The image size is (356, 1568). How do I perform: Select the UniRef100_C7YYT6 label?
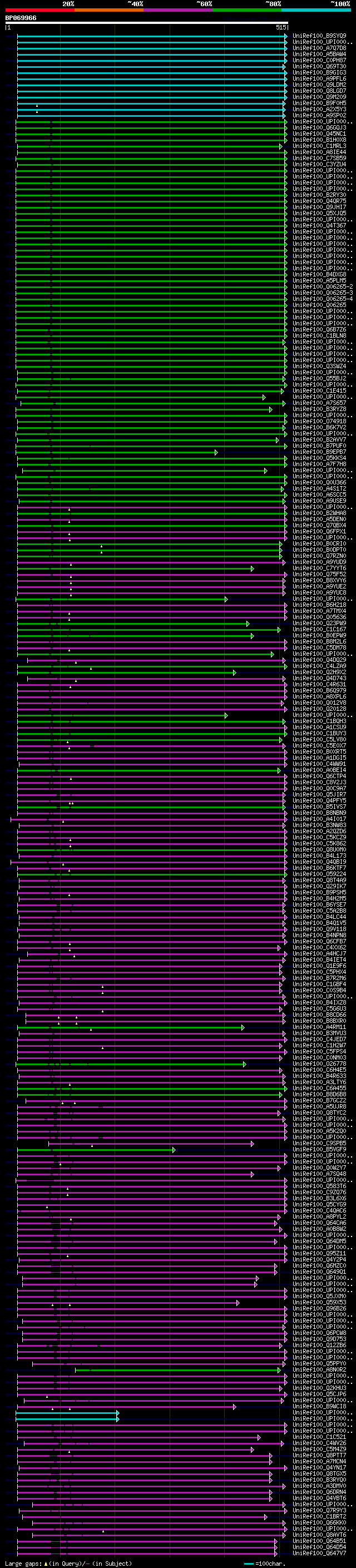click(319, 568)
